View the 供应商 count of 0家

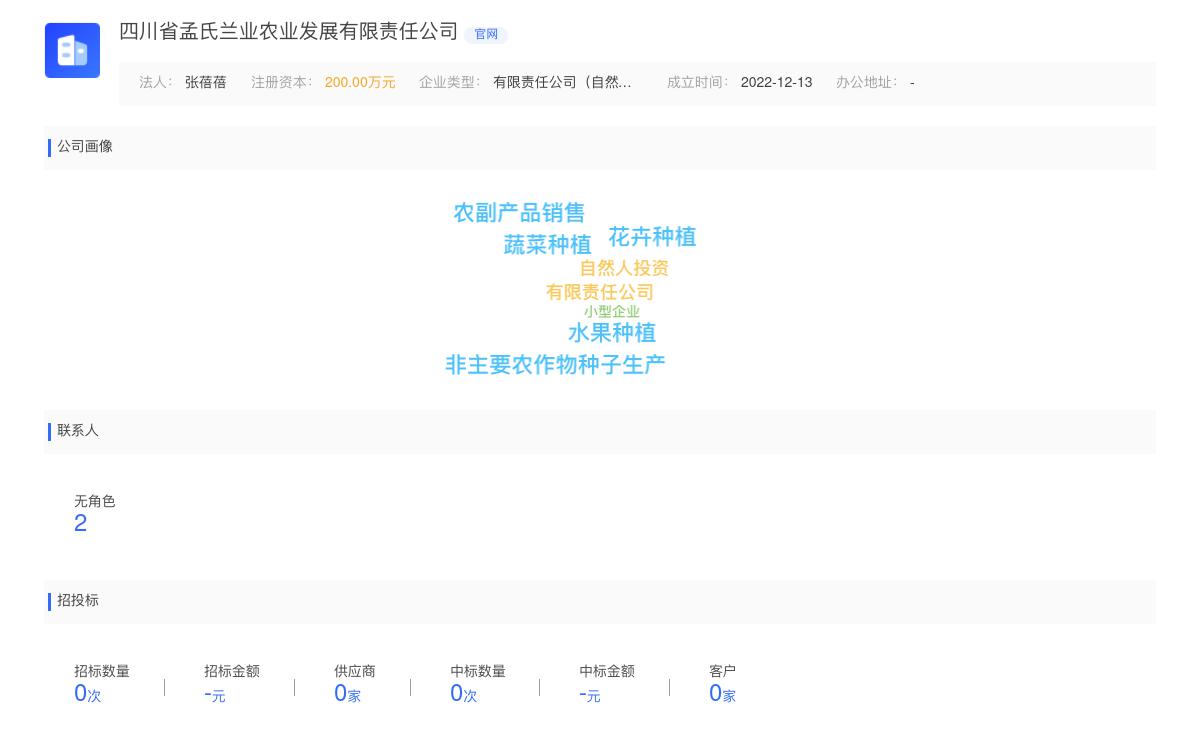coord(346,694)
